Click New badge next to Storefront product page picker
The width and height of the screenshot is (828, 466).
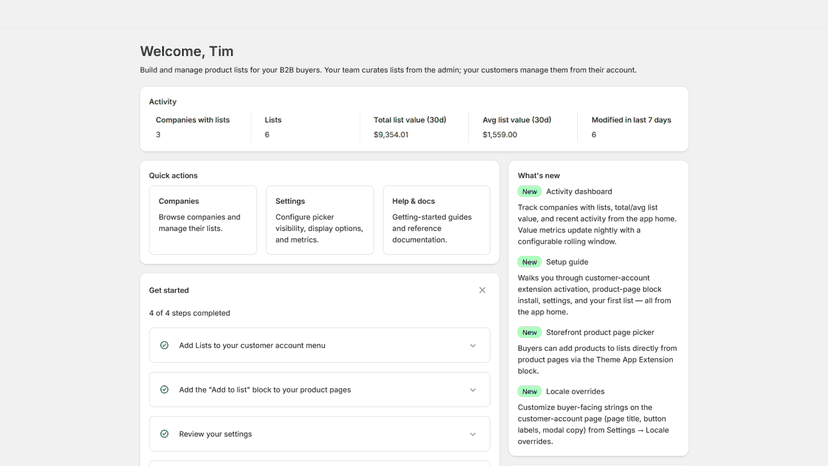point(529,332)
